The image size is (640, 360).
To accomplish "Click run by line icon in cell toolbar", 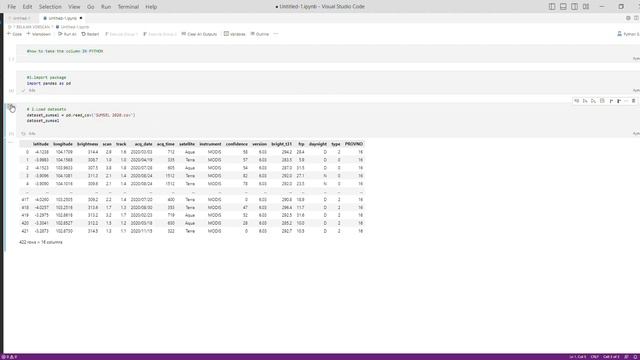I will pos(577,101).
